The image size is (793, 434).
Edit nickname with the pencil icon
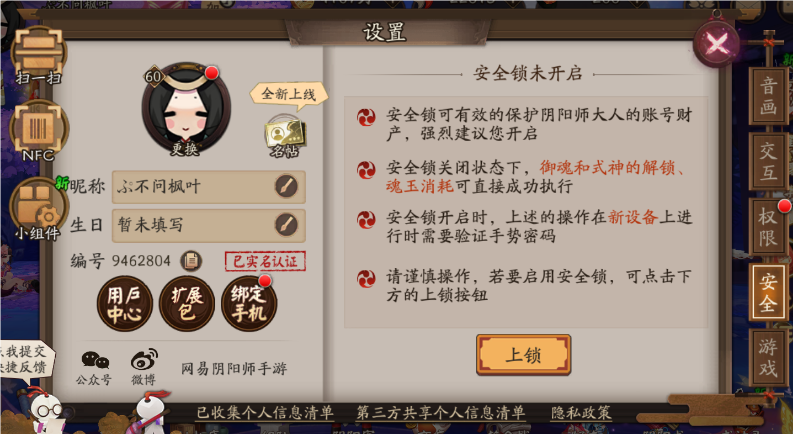click(286, 186)
